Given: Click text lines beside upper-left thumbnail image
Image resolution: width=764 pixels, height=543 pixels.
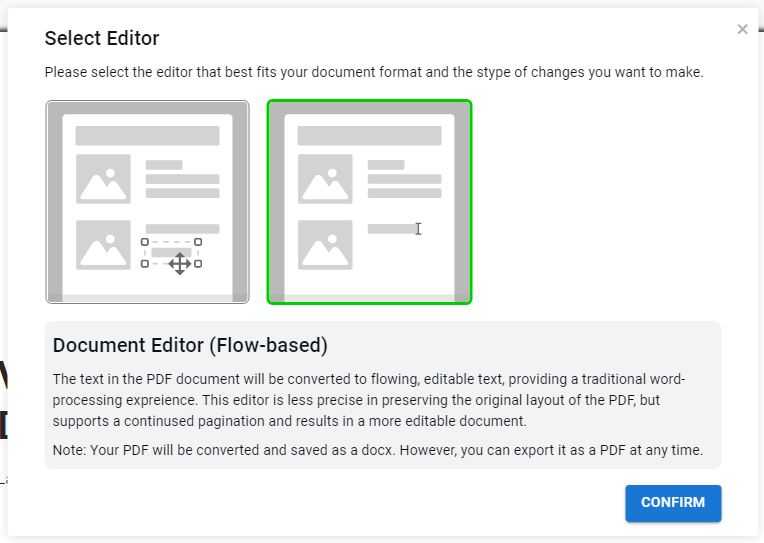Looking at the screenshot, I should (x=182, y=179).
